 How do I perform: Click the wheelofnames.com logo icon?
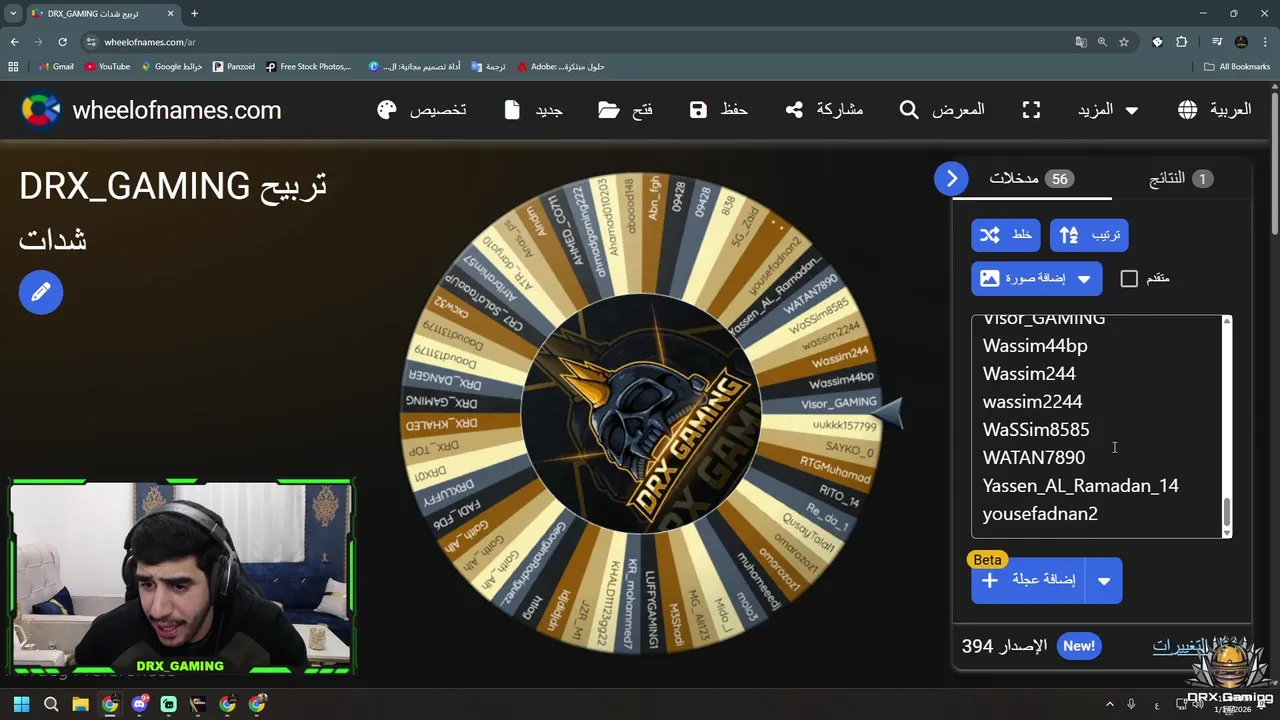[40, 110]
